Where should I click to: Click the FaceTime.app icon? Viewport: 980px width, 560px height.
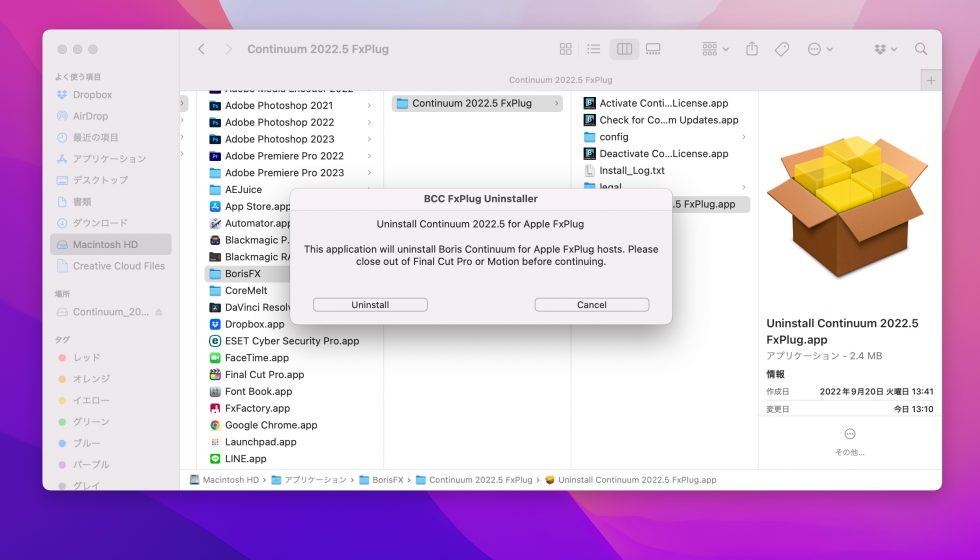point(215,358)
